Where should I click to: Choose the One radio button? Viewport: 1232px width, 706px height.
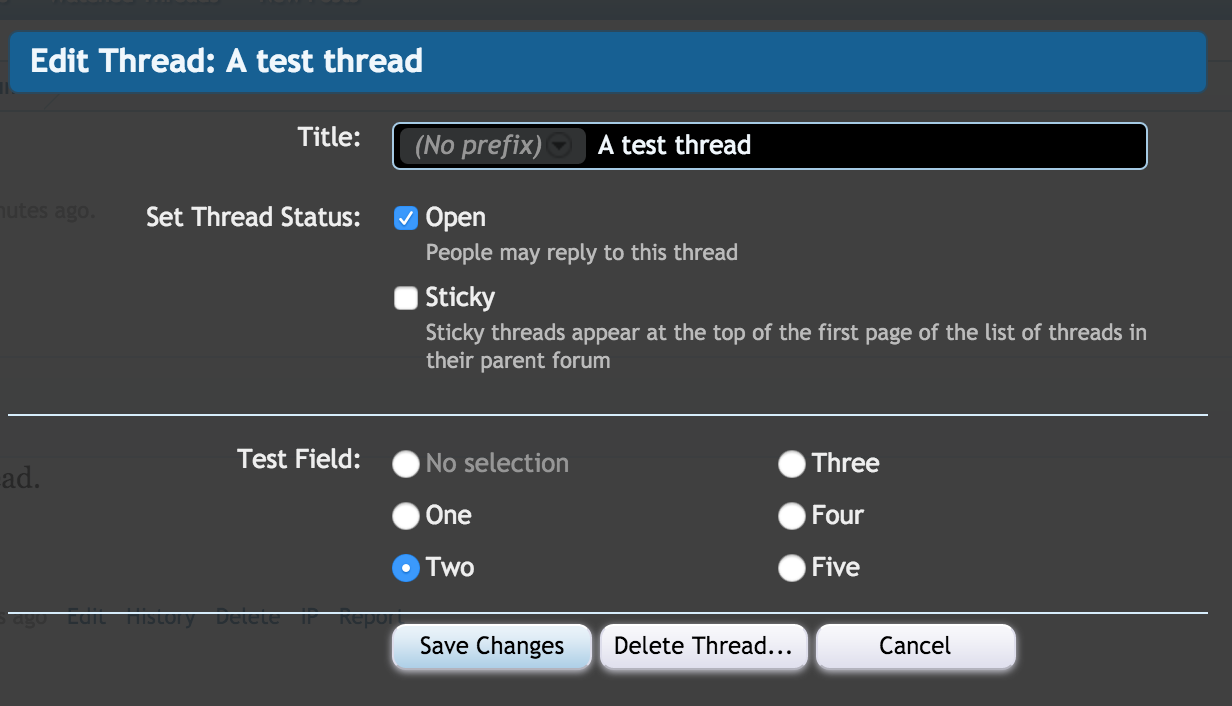(405, 516)
